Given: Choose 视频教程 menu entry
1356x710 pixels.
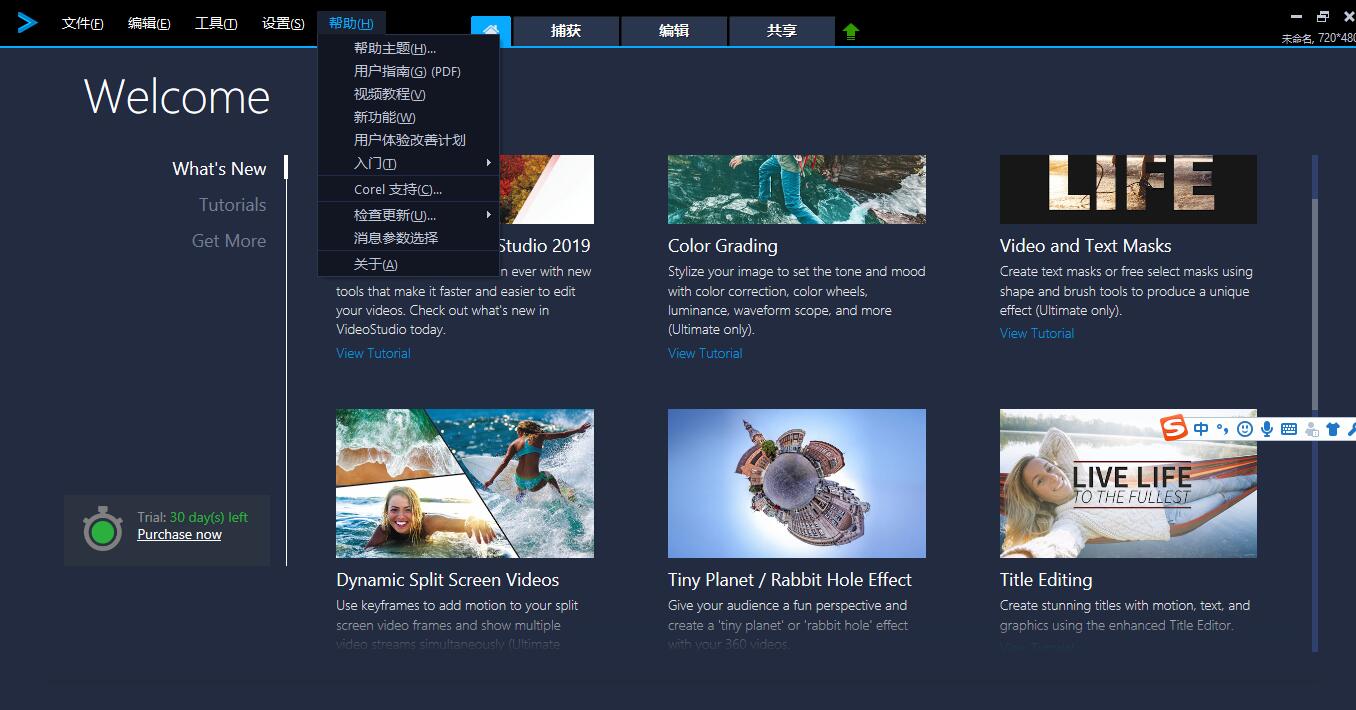Looking at the screenshot, I should (408, 94).
